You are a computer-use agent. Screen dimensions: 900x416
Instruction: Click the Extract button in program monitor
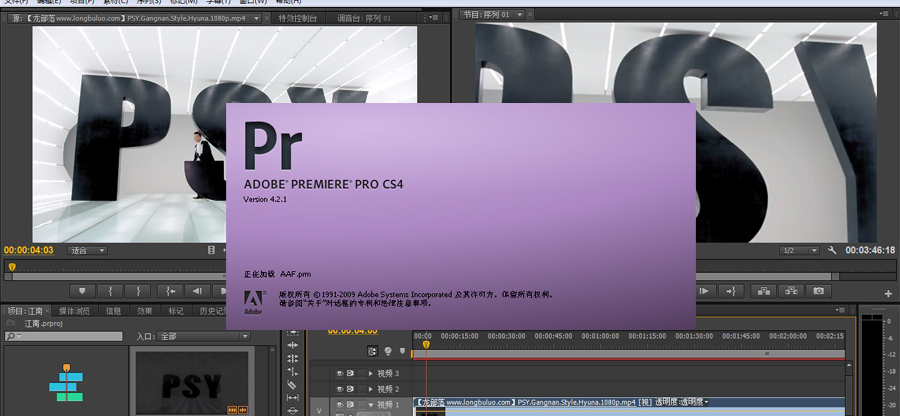click(791, 291)
